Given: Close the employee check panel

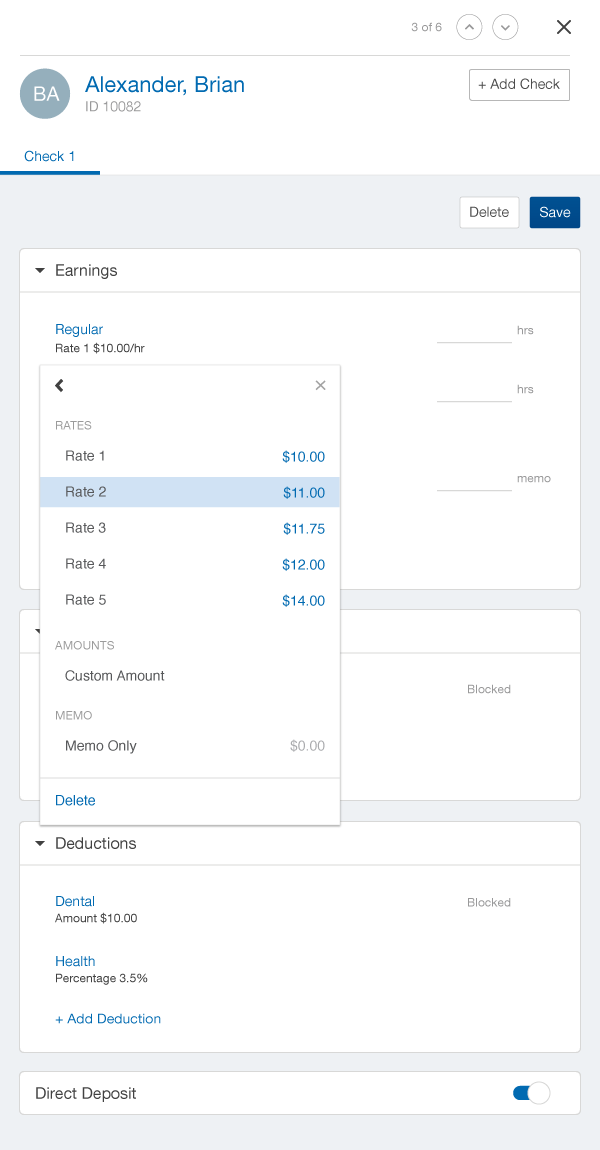Looking at the screenshot, I should click(x=564, y=27).
